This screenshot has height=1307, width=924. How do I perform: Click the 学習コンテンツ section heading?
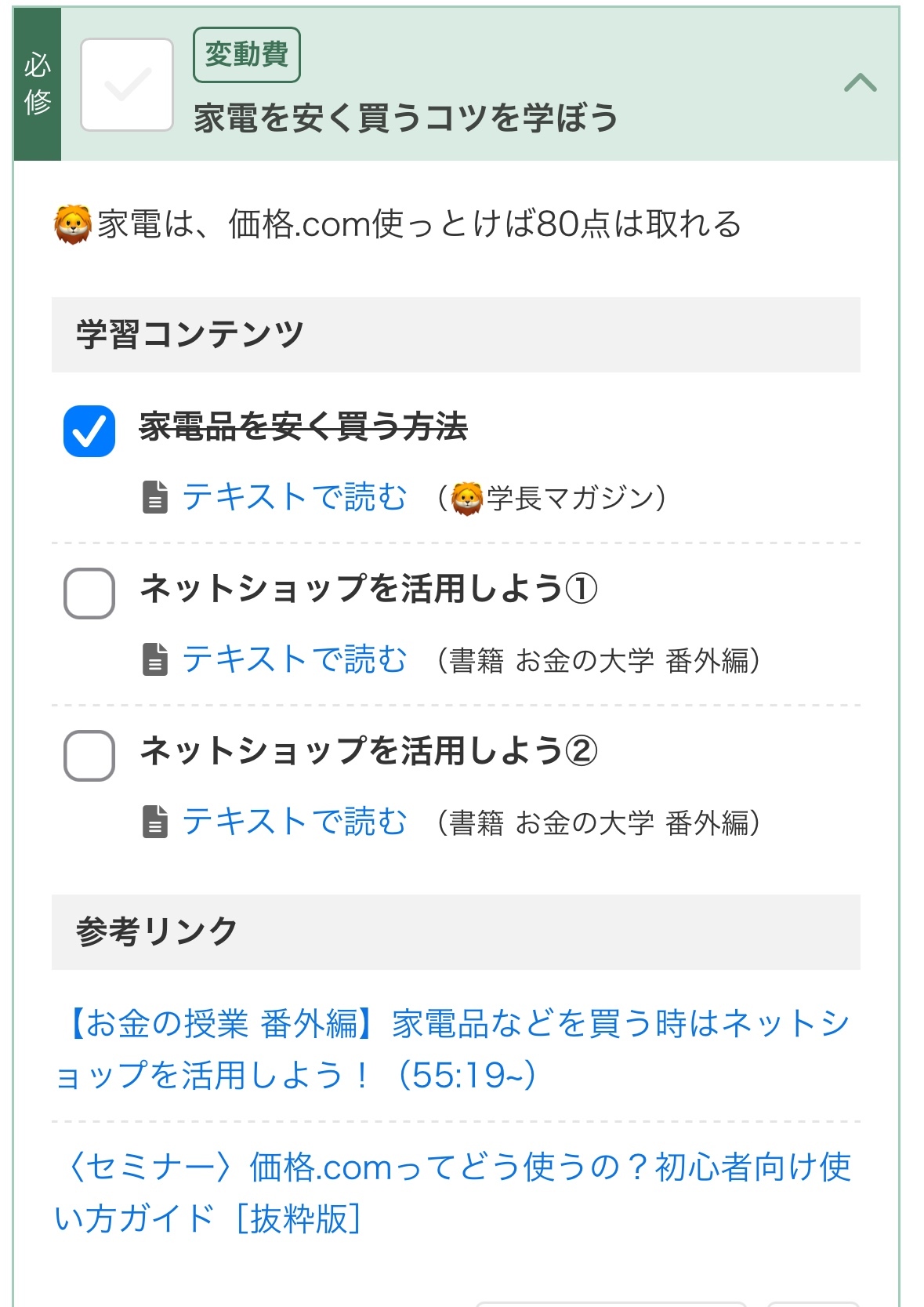[x=190, y=334]
